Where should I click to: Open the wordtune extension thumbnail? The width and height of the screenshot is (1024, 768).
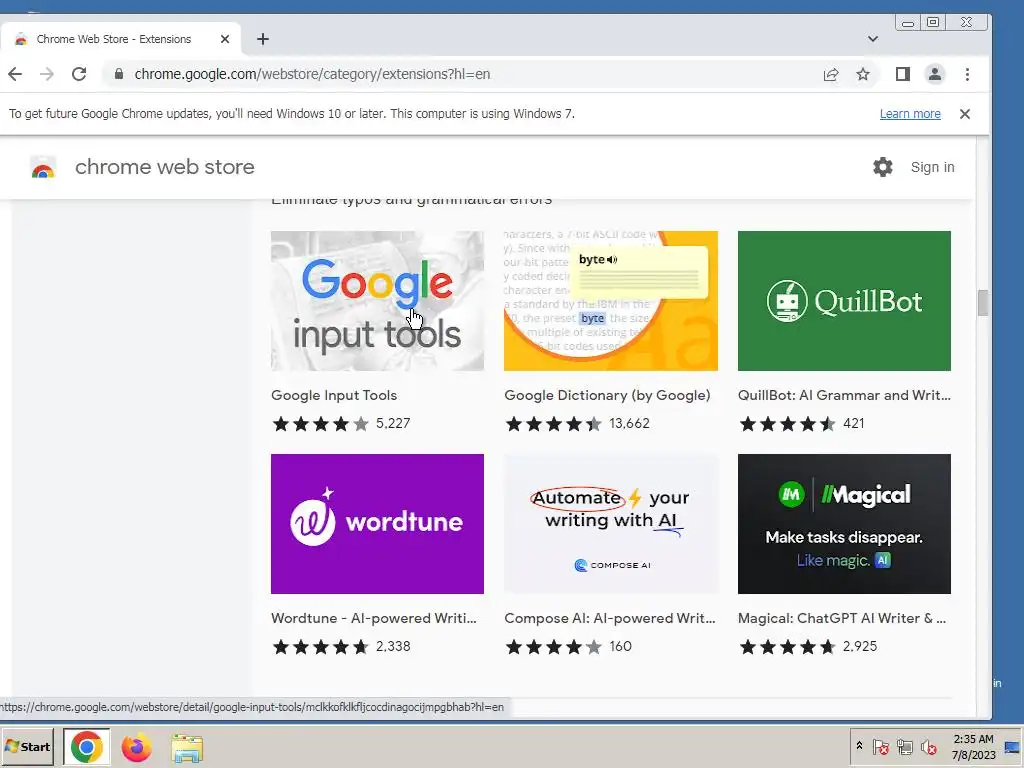tap(377, 524)
